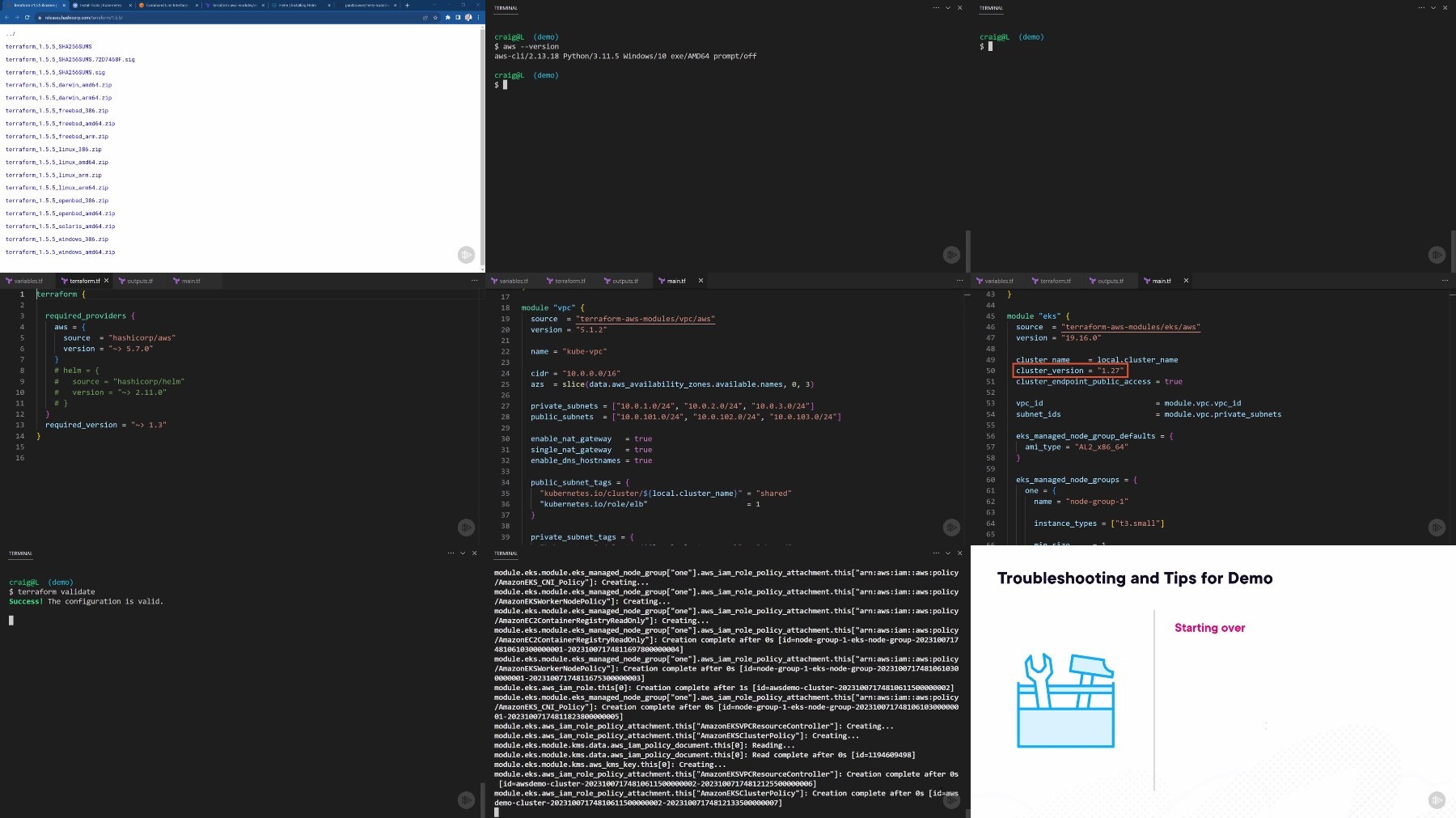Select TERMINAL tab in aws --version panel
Screen dimensions: 1456x818
(506, 8)
